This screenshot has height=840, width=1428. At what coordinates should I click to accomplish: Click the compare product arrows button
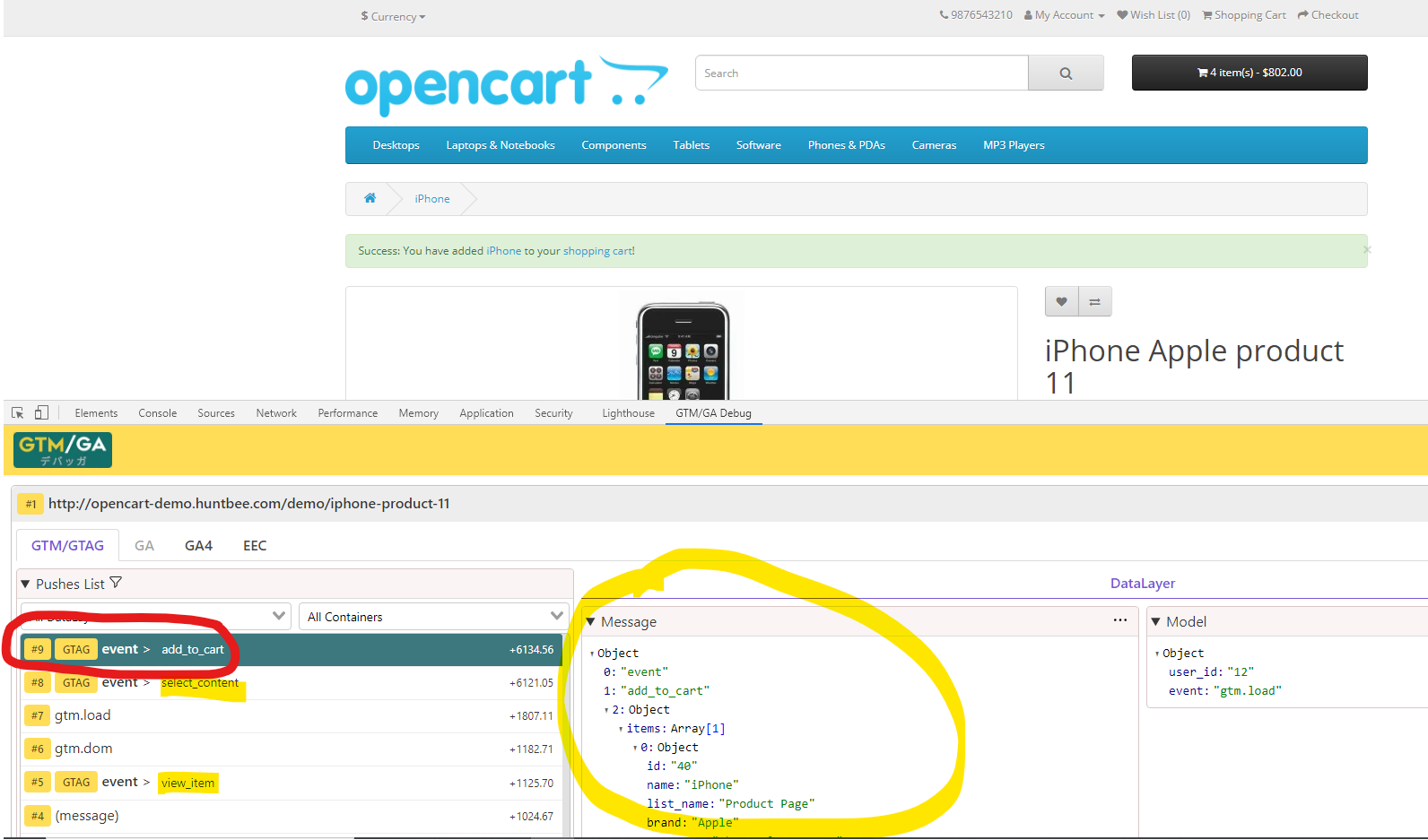pyautogui.click(x=1094, y=302)
